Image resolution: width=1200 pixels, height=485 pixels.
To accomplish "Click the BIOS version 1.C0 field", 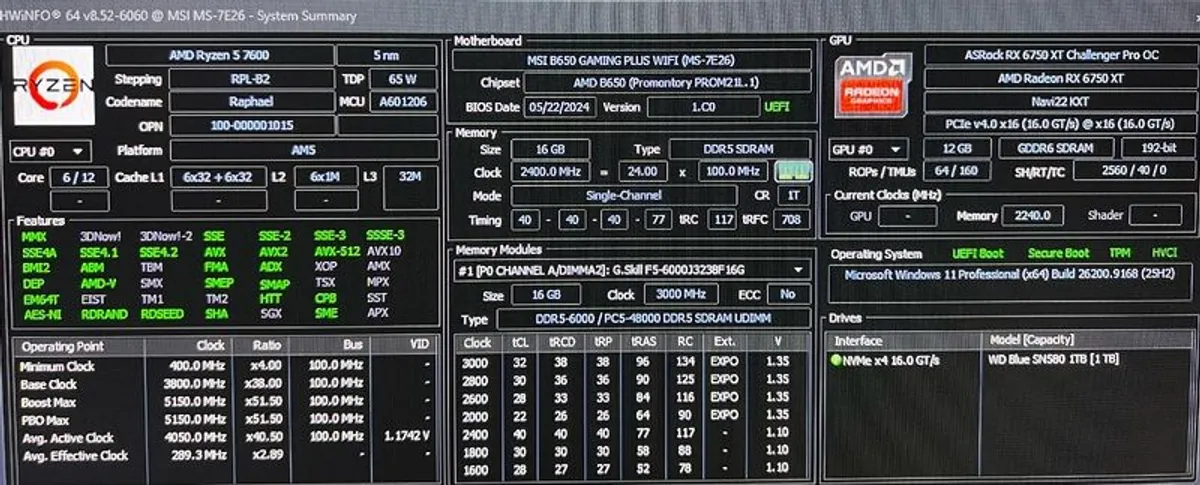I will pyautogui.click(x=702, y=107).
